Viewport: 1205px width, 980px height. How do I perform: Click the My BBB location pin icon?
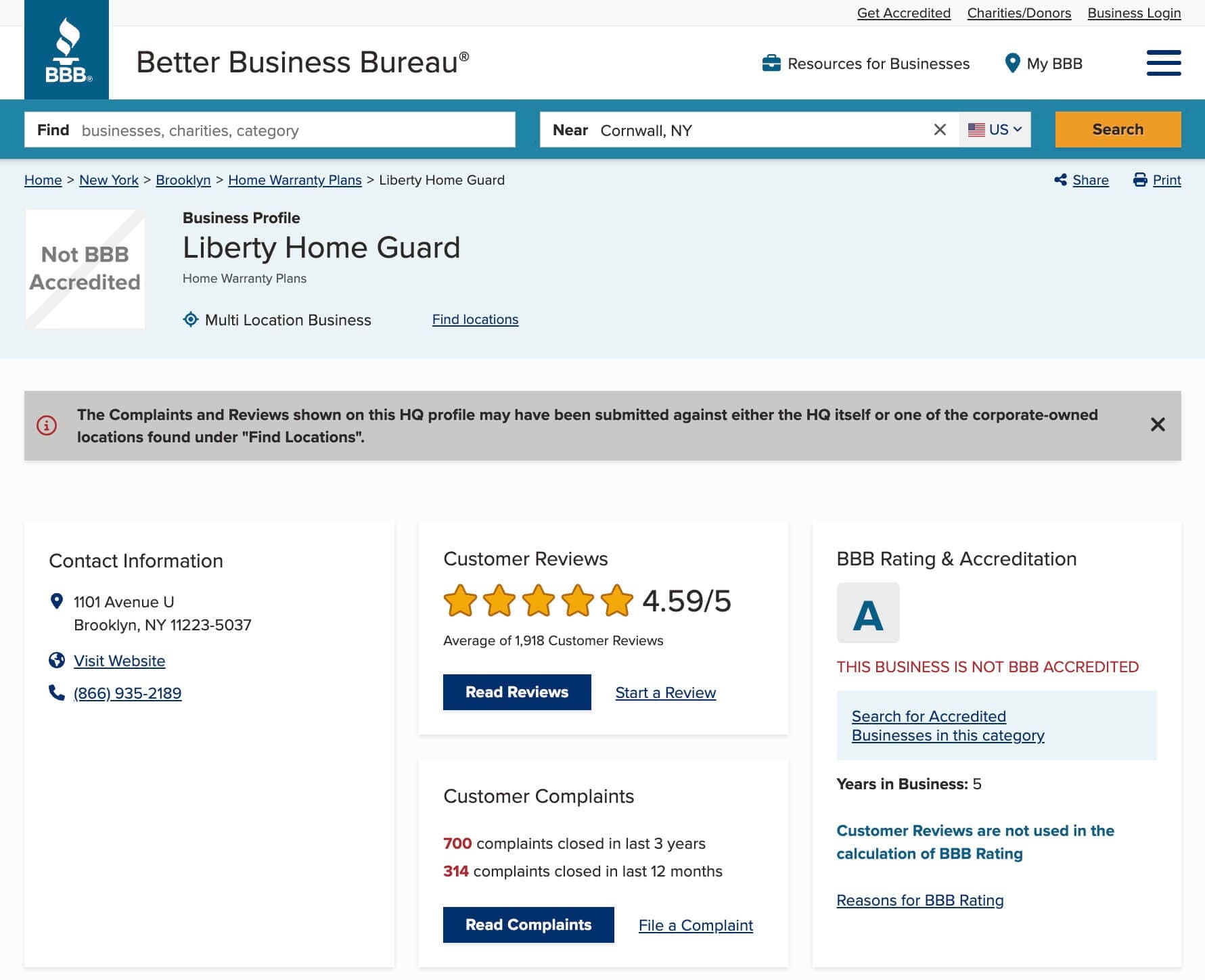[x=1012, y=63]
